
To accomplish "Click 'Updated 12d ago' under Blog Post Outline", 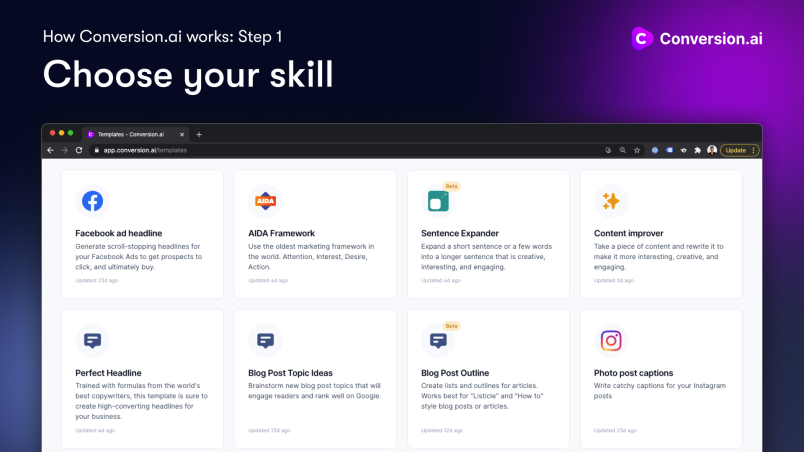I will [442, 430].
